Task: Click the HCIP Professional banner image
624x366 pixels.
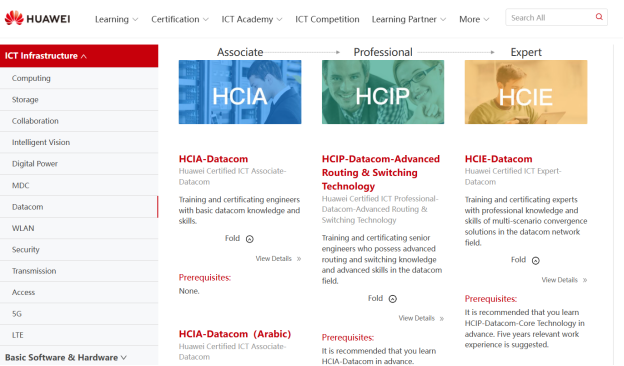Action: [383, 92]
